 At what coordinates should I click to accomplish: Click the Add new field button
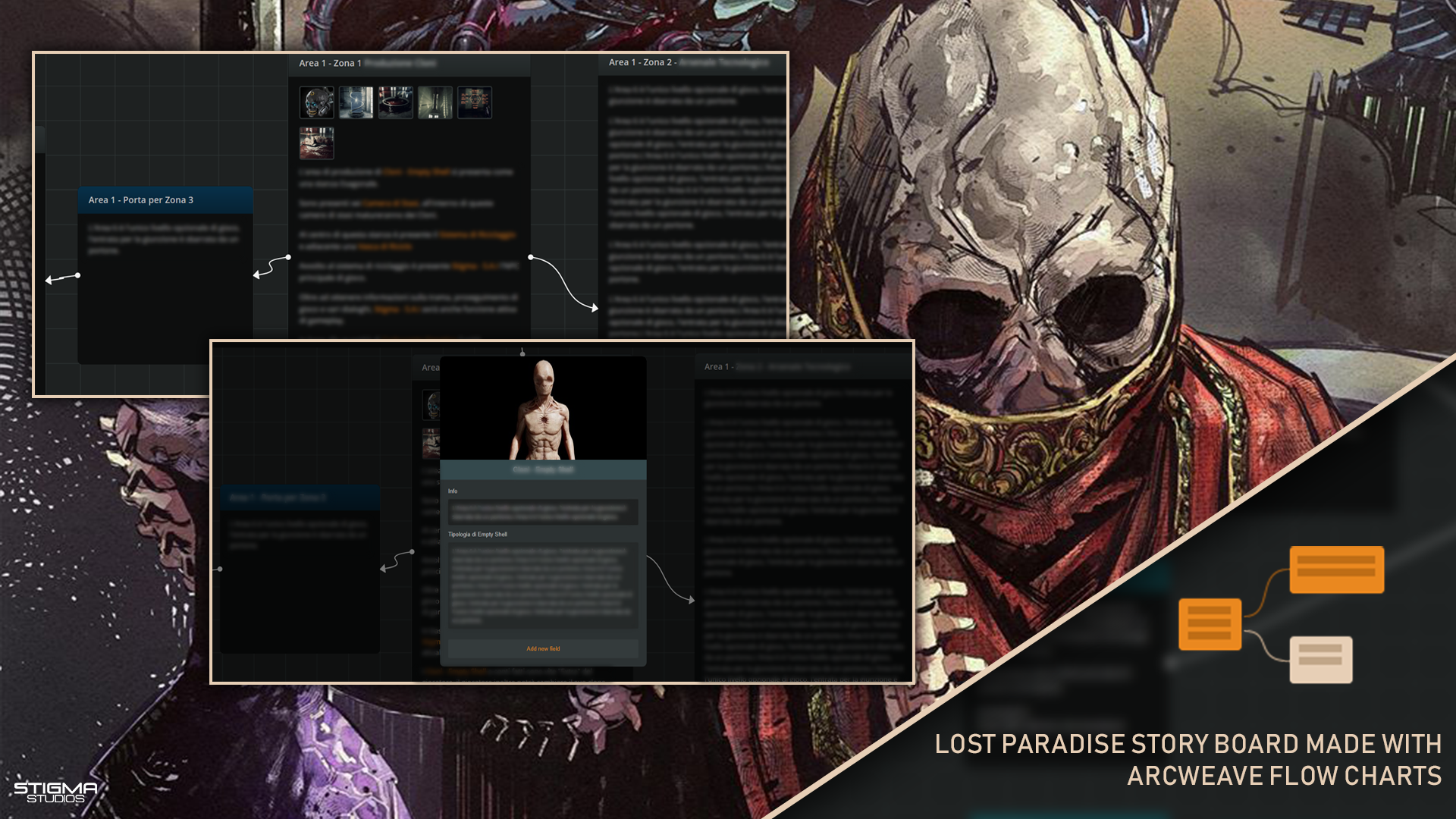(543, 649)
